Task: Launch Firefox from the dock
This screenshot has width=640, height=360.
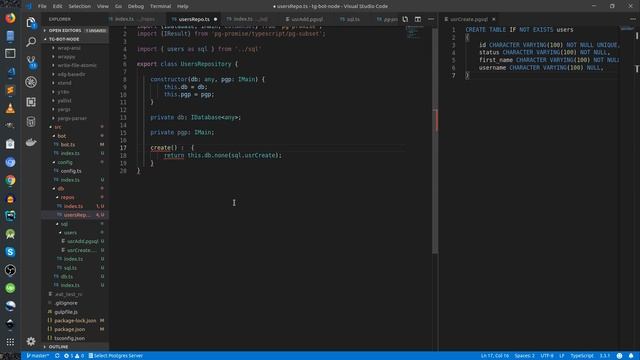Action: click(10, 18)
